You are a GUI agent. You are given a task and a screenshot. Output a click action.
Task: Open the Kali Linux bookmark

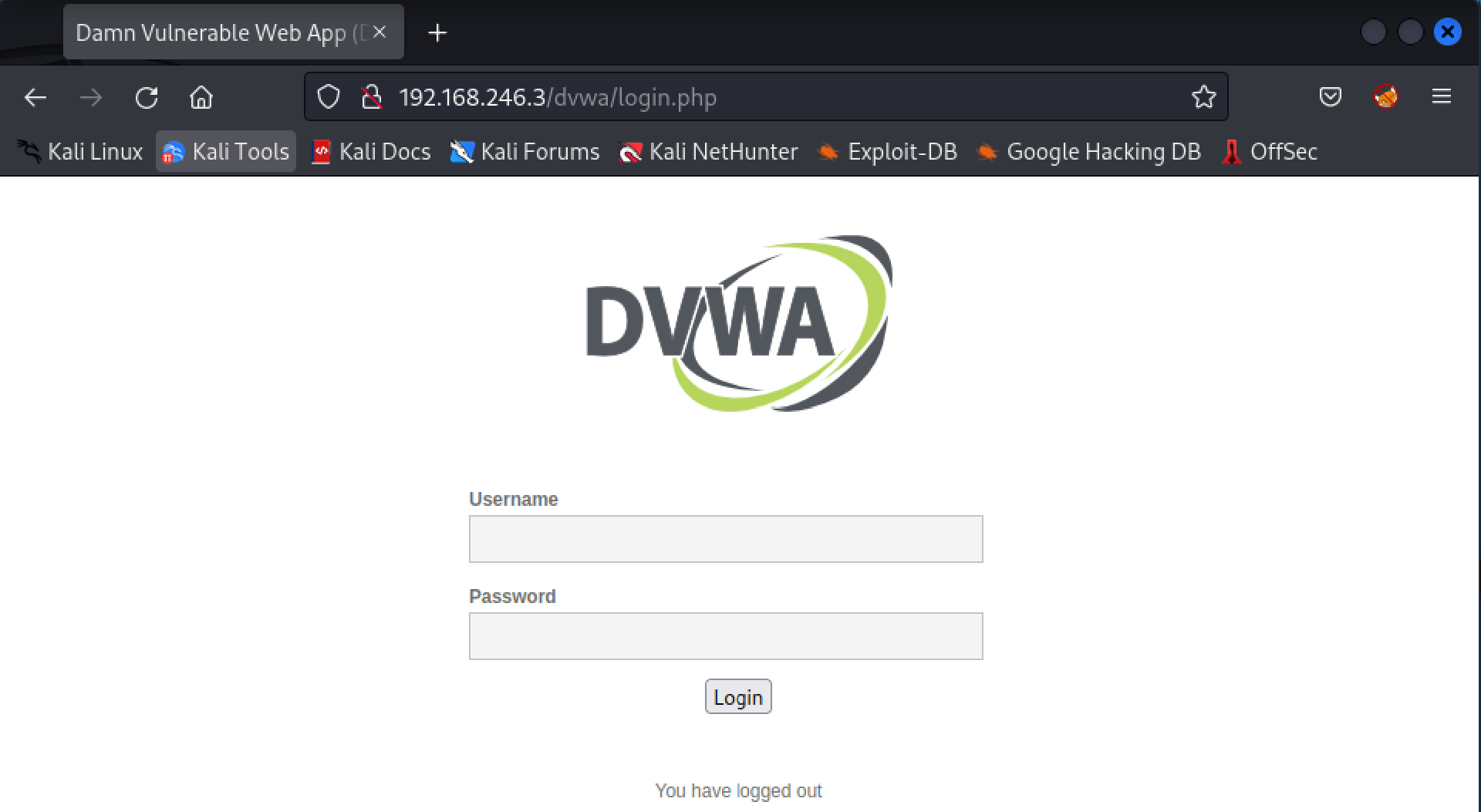(x=81, y=152)
